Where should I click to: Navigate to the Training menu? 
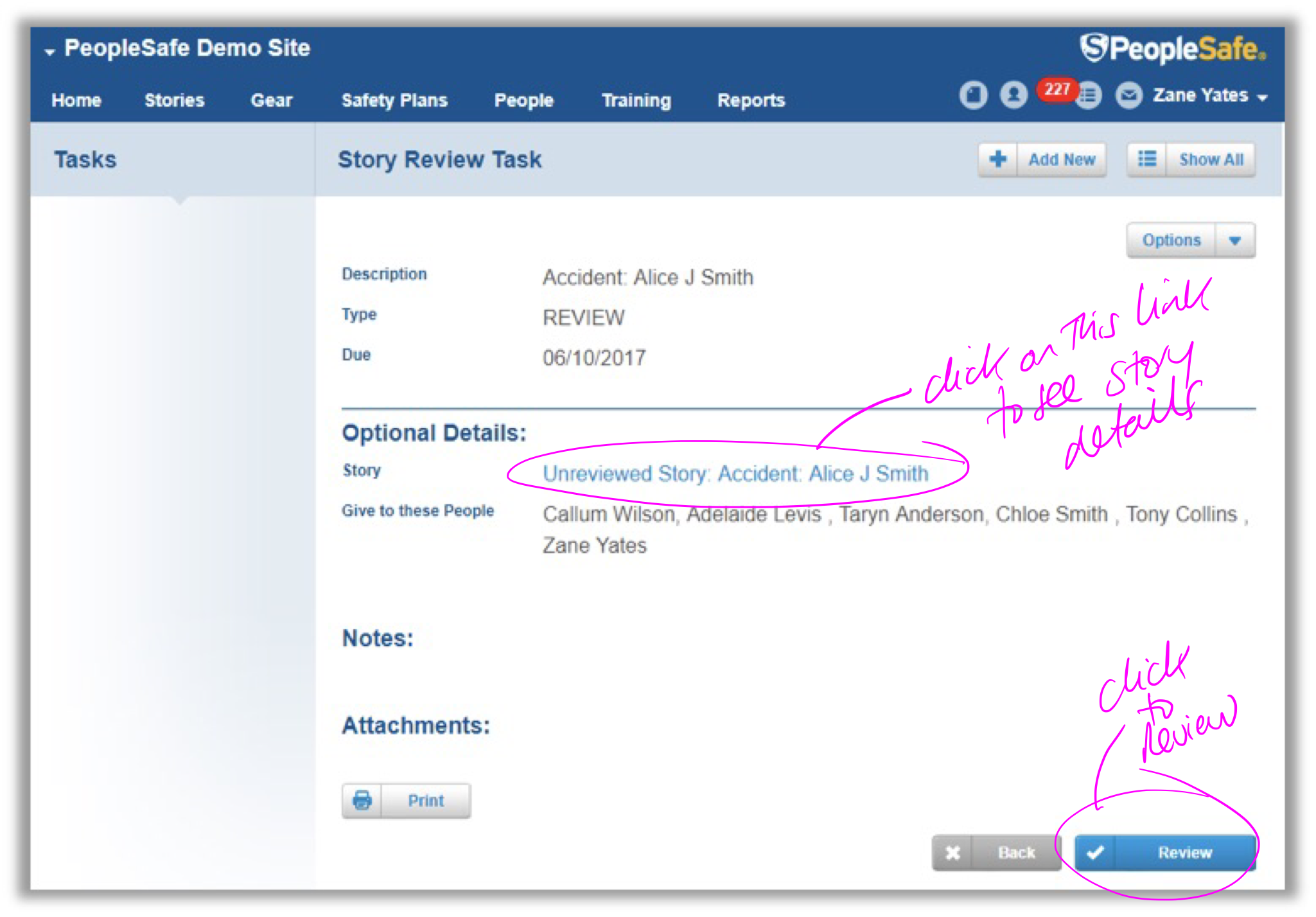point(636,100)
